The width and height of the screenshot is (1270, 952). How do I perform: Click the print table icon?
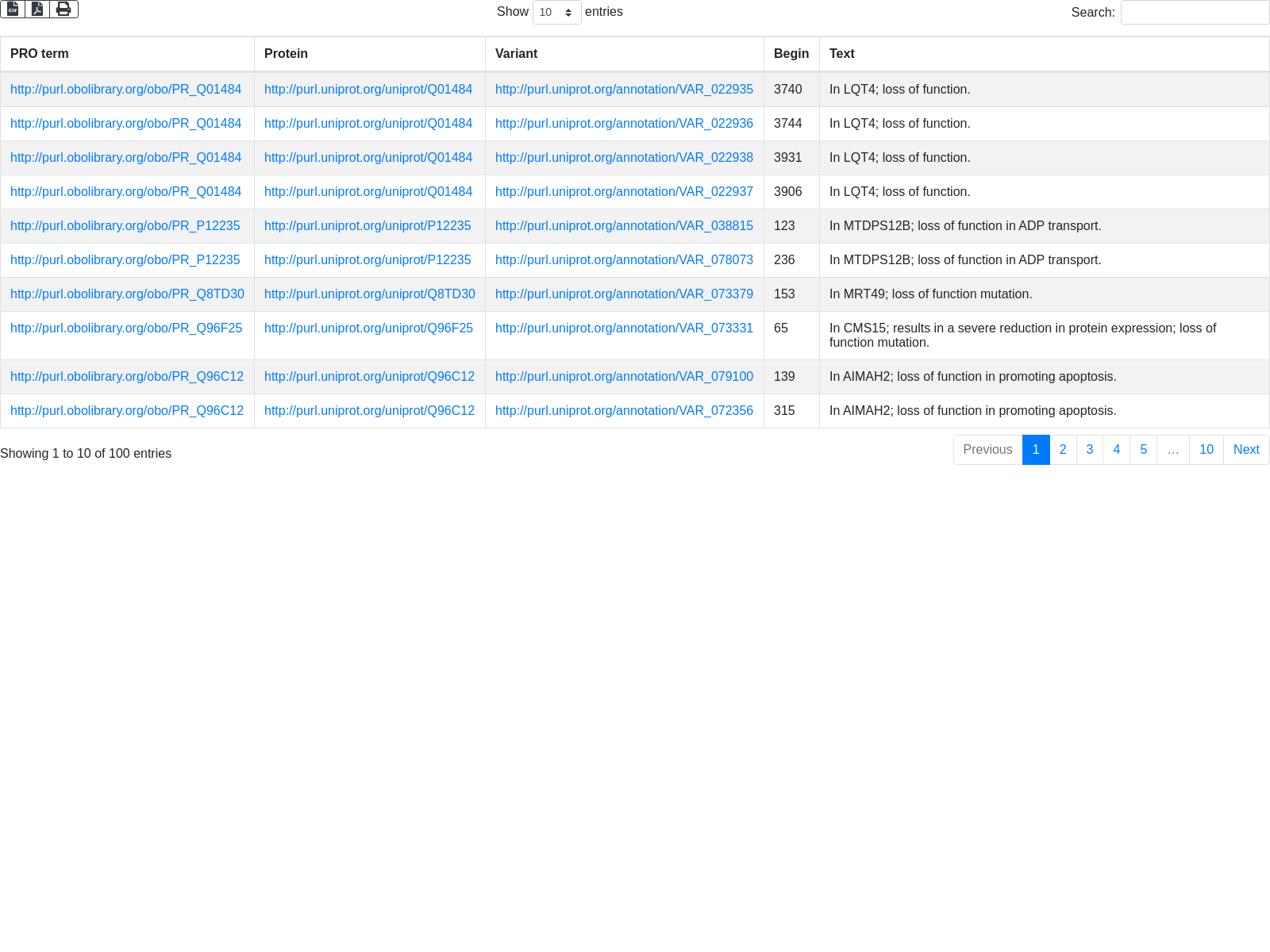pyautogui.click(x=63, y=9)
